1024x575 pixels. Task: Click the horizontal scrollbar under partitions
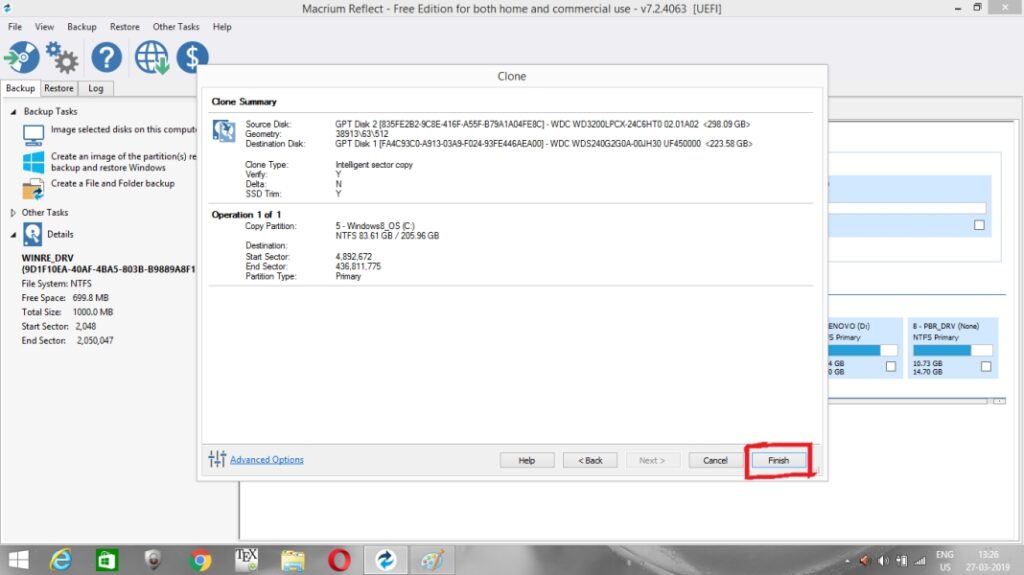(908, 401)
